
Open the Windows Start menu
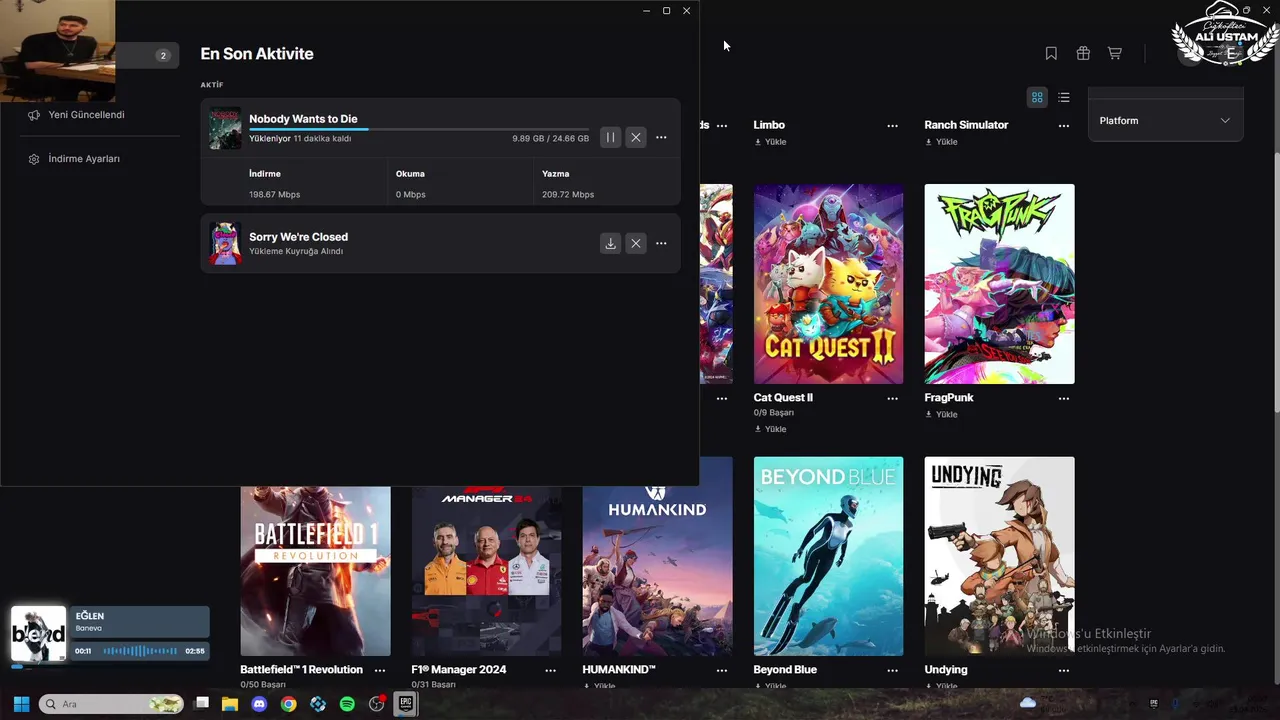21,704
